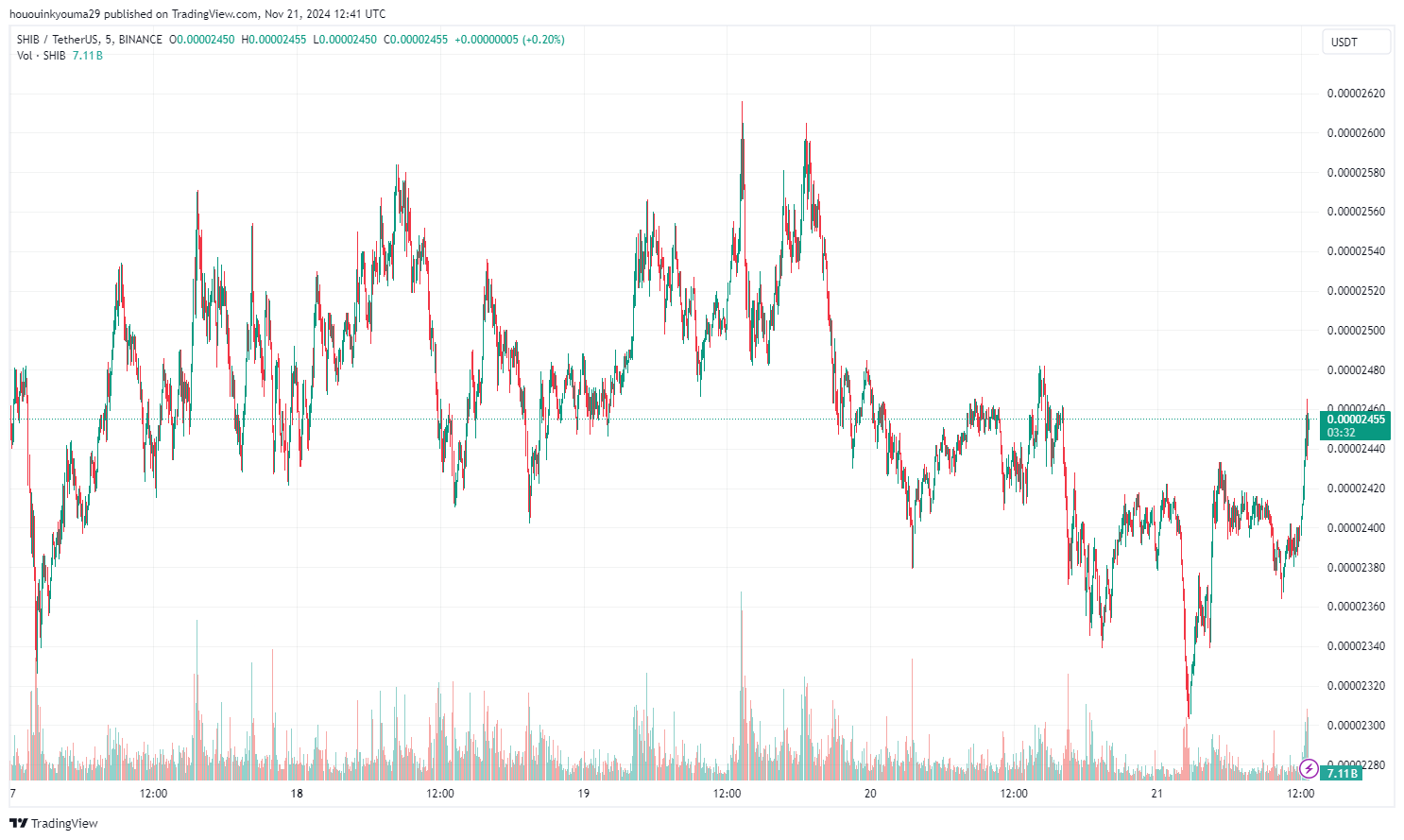The height and width of the screenshot is (840, 1404).
Task: Click the TradingView logo at the bottom
Action: pyautogui.click(x=54, y=823)
